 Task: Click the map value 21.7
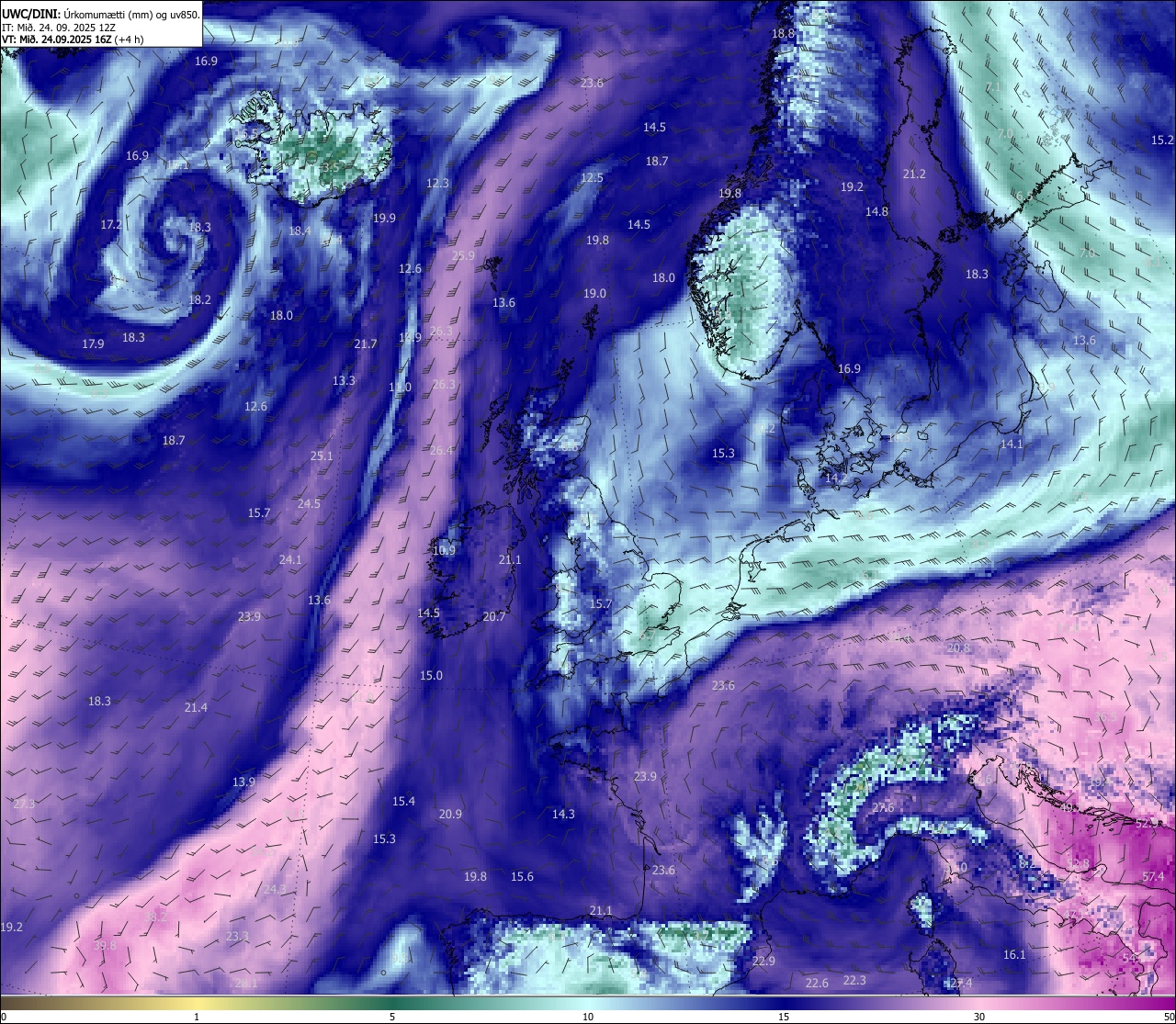click(x=366, y=343)
